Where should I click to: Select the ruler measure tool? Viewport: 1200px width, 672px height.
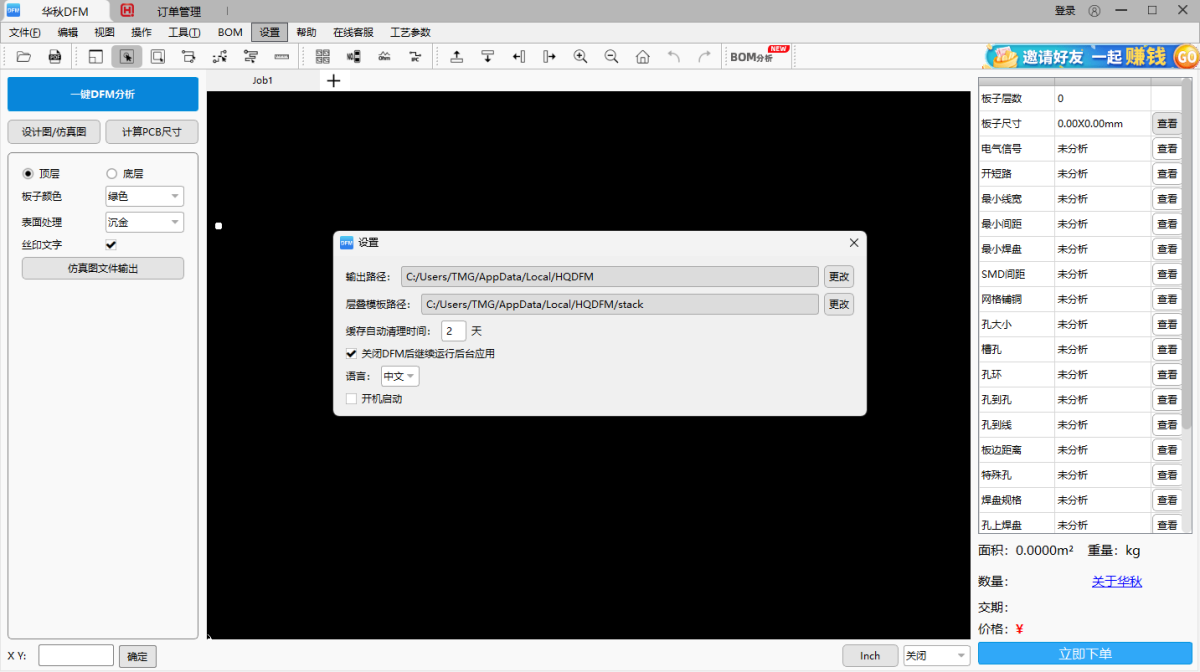pos(281,57)
